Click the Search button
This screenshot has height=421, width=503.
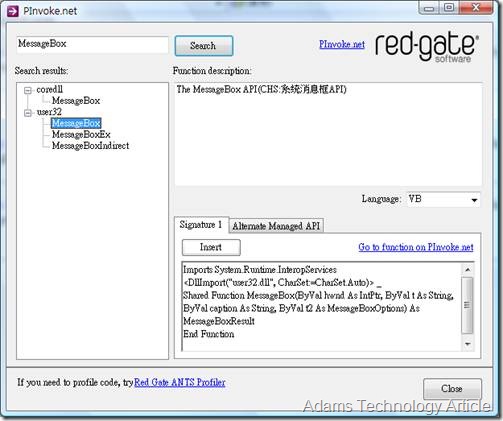click(x=203, y=46)
